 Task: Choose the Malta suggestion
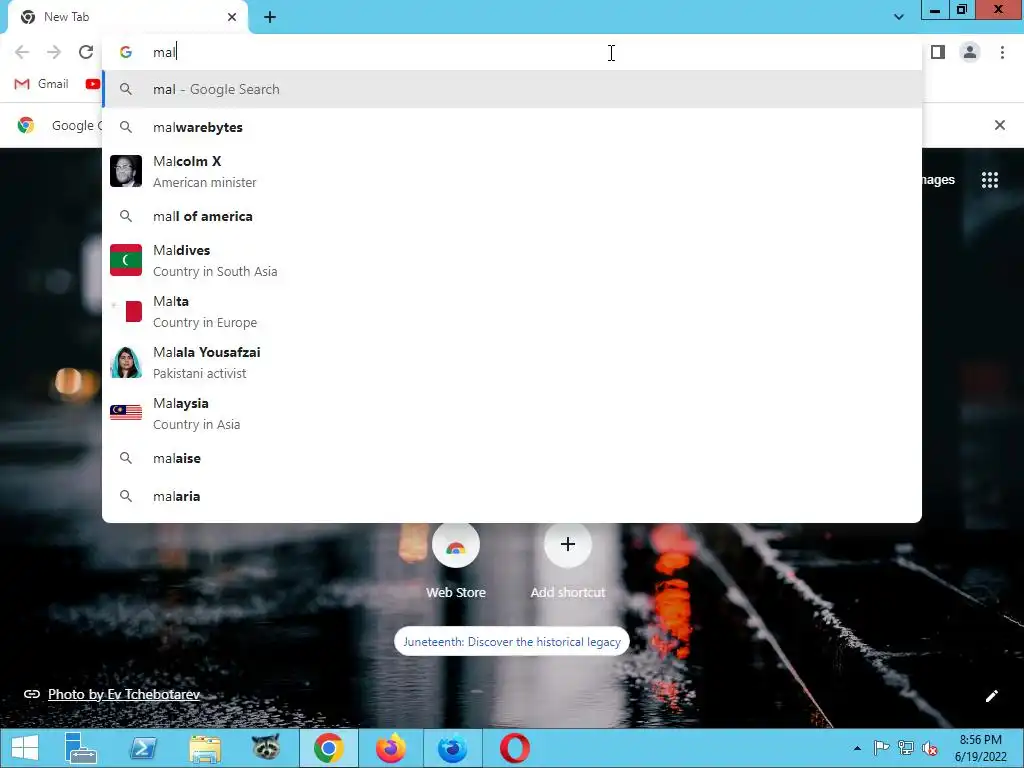coord(512,312)
